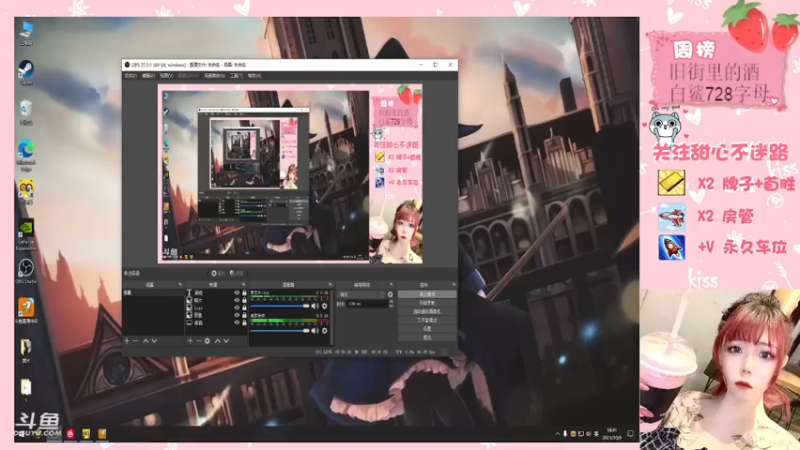Increase the transition duration with the stepper arrow
Image resolution: width=800 pixels, height=450 pixels.
point(391,302)
